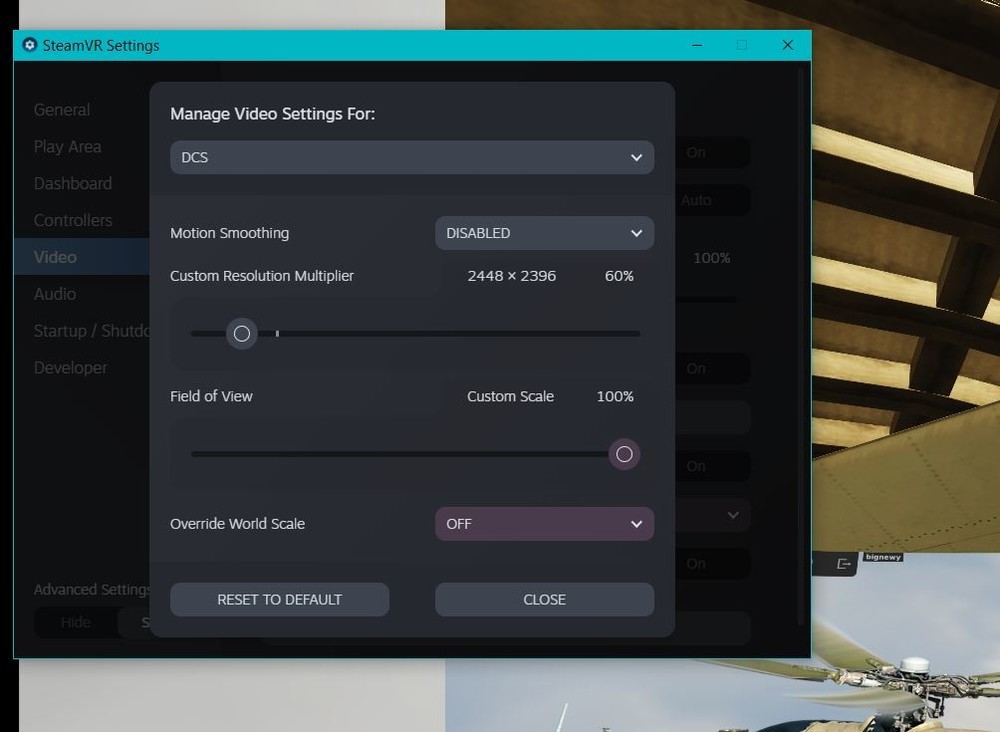
Task: Expand the partially hidden dropdown behind the dialog
Action: coord(733,515)
